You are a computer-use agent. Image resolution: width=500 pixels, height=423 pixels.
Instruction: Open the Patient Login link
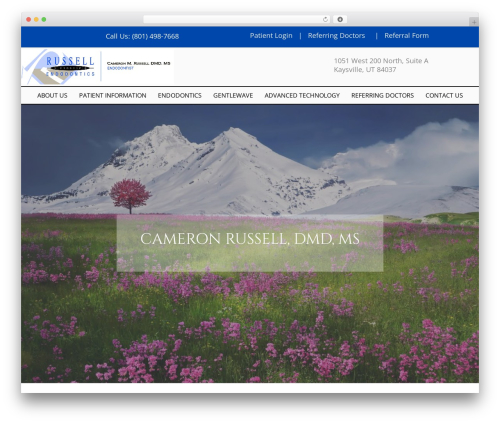point(271,36)
